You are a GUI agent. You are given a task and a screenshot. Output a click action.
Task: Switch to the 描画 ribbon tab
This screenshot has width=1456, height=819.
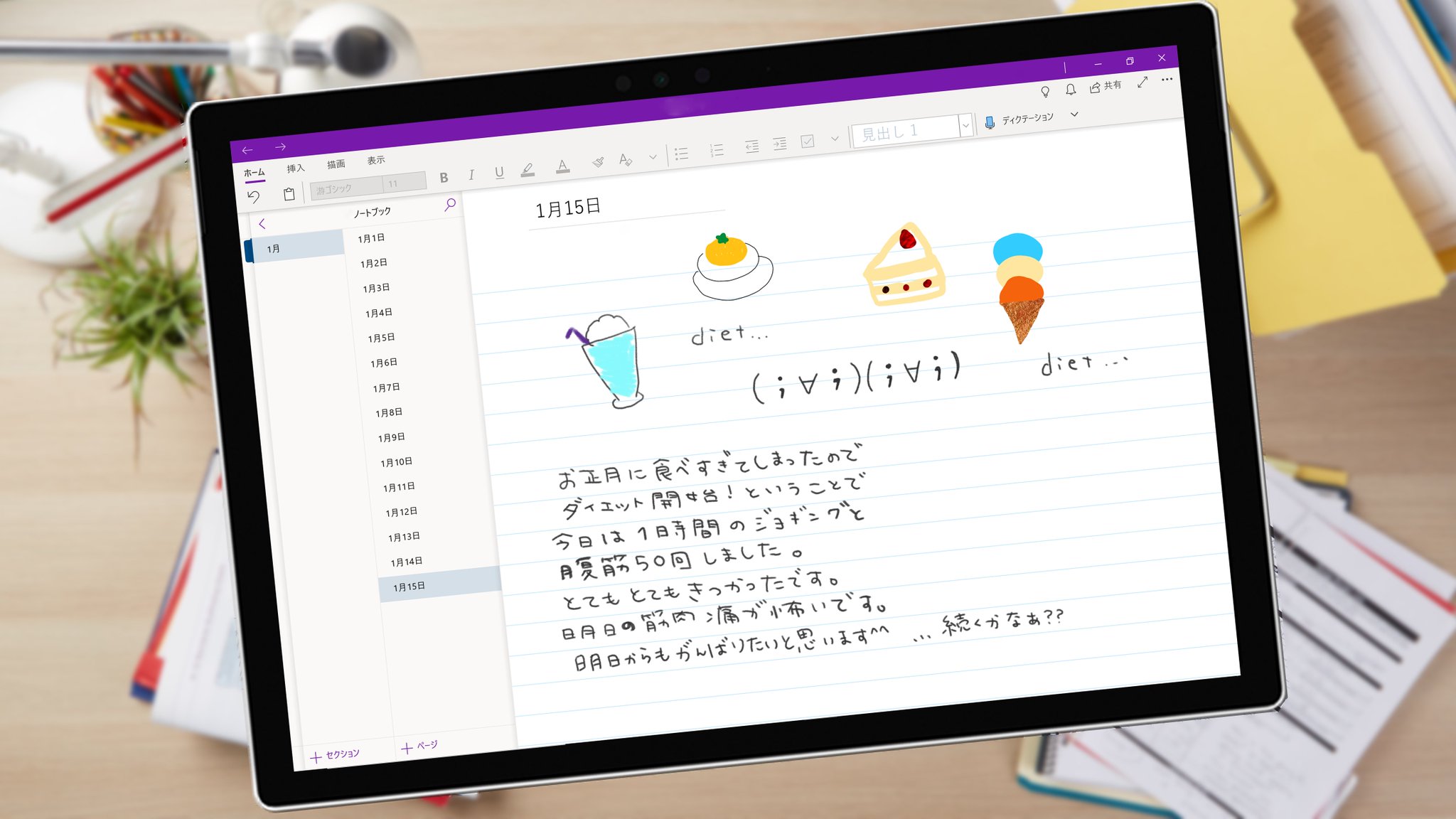336,162
